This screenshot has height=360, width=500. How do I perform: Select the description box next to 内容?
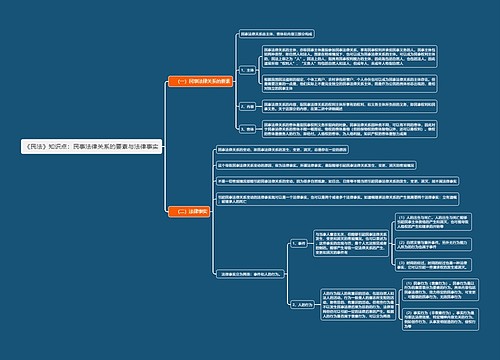pos(350,106)
